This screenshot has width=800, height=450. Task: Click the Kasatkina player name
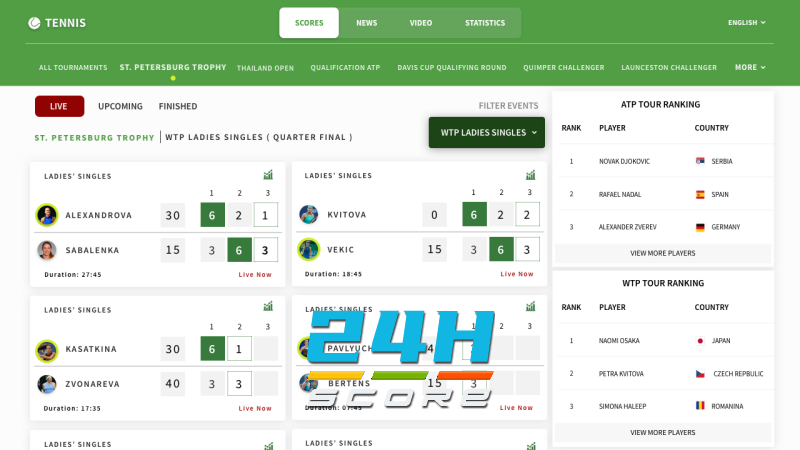[91, 349]
